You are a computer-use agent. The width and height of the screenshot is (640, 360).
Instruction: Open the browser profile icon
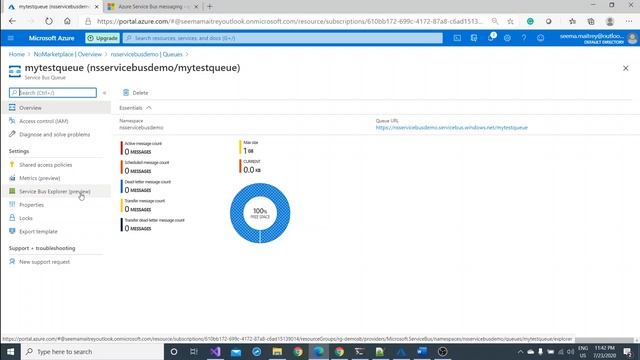(x=610, y=21)
